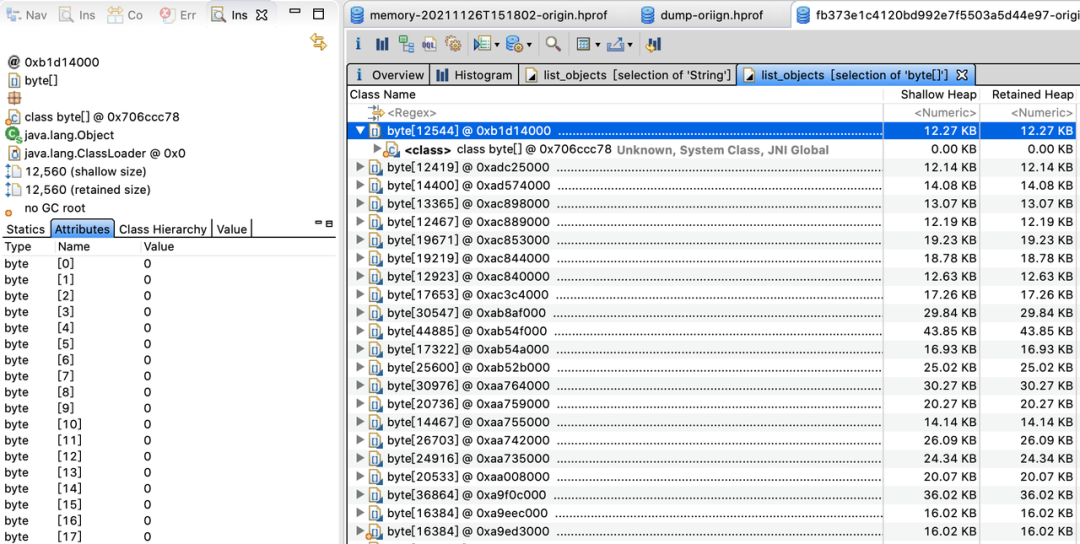Click the thread overview gears icon
The height and width of the screenshot is (544, 1080).
point(453,44)
